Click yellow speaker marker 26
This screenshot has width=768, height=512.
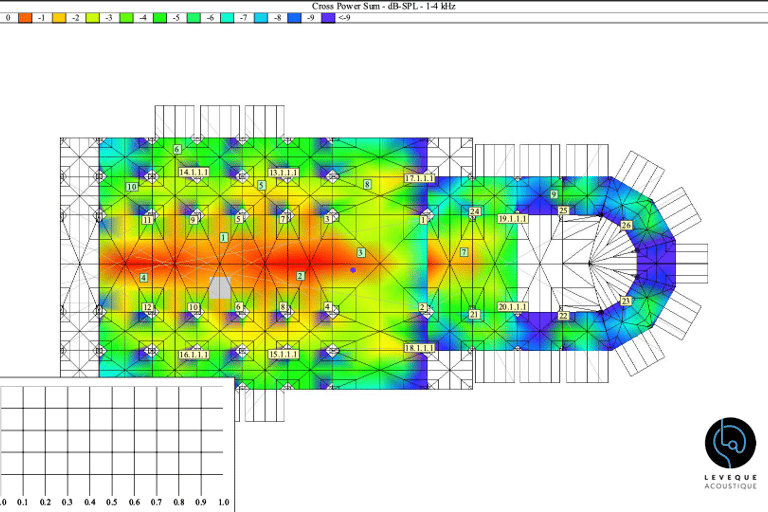point(626,225)
